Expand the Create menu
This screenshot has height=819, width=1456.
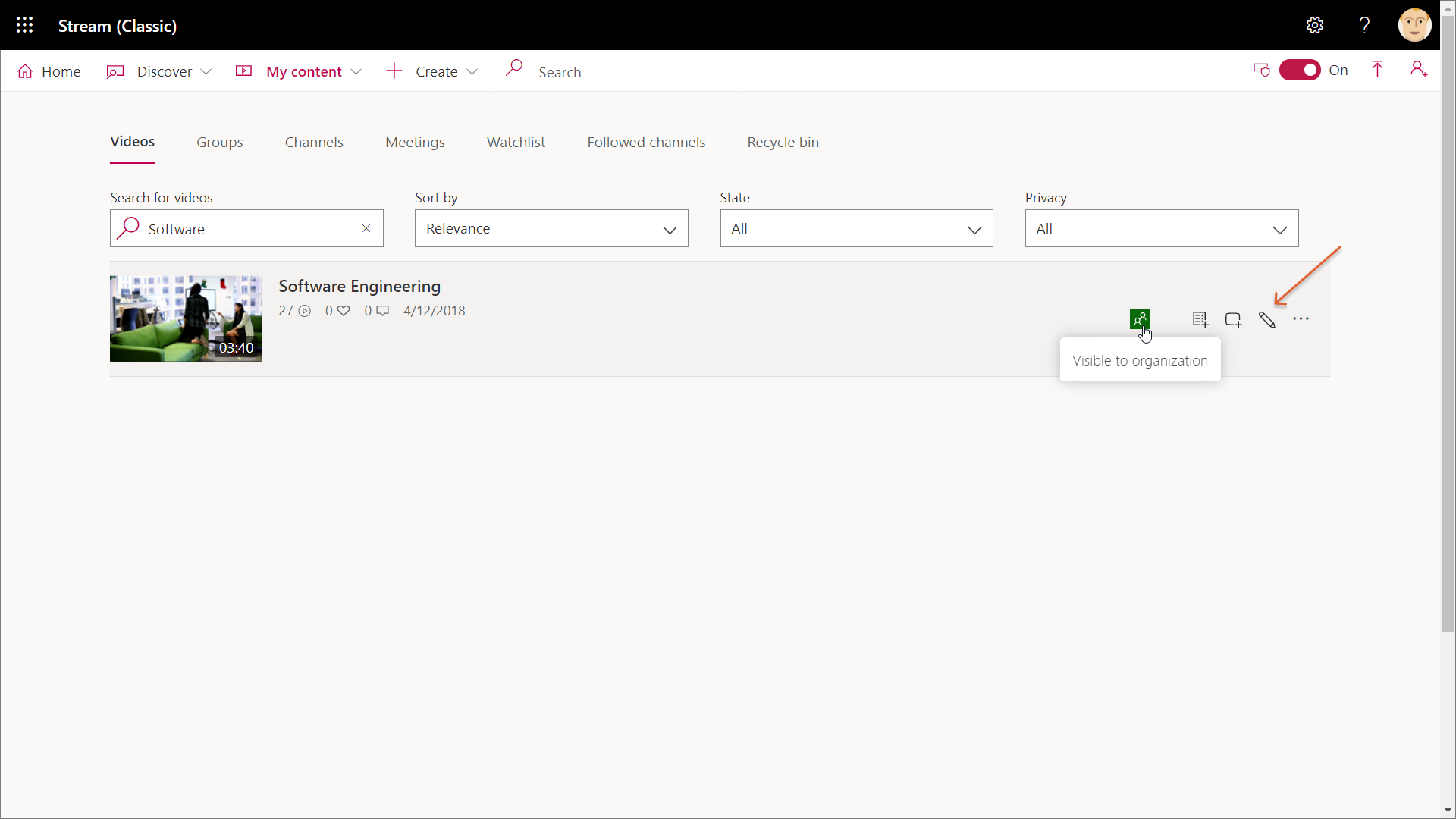432,71
